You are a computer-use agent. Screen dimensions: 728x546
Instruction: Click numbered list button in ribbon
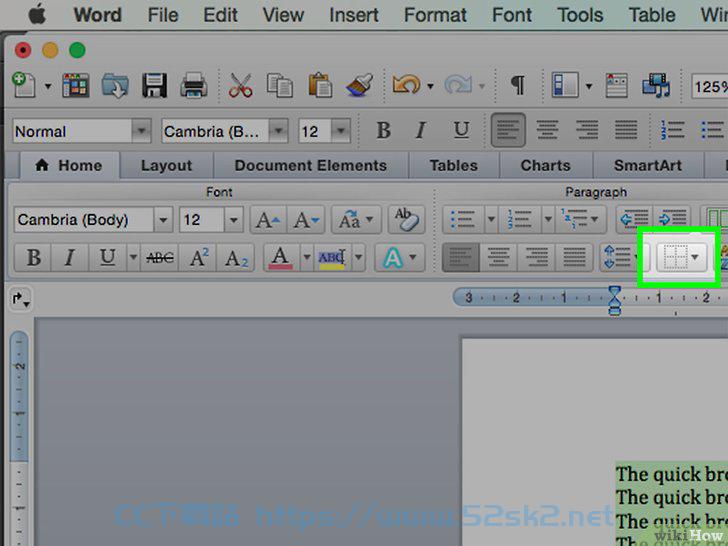pyautogui.click(x=519, y=220)
